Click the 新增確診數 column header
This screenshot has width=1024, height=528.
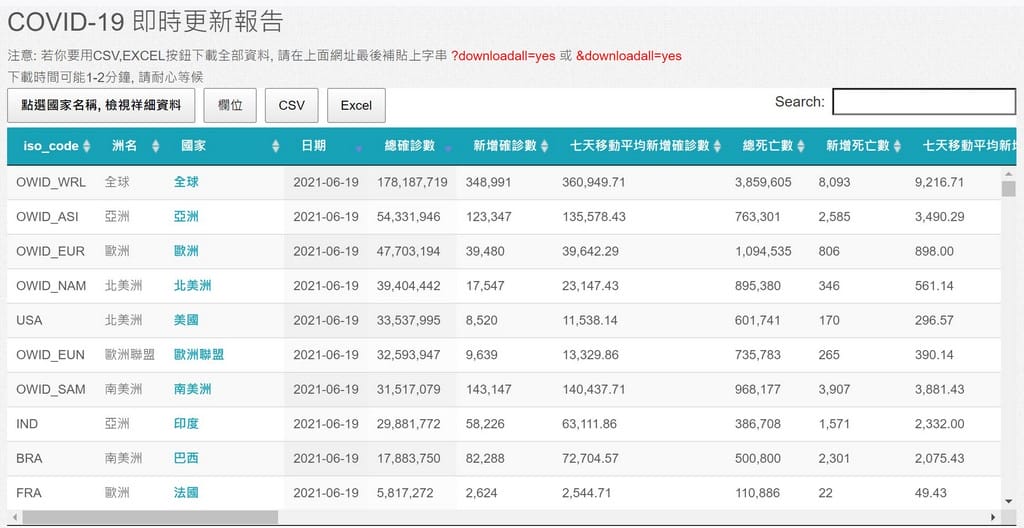coord(505,146)
